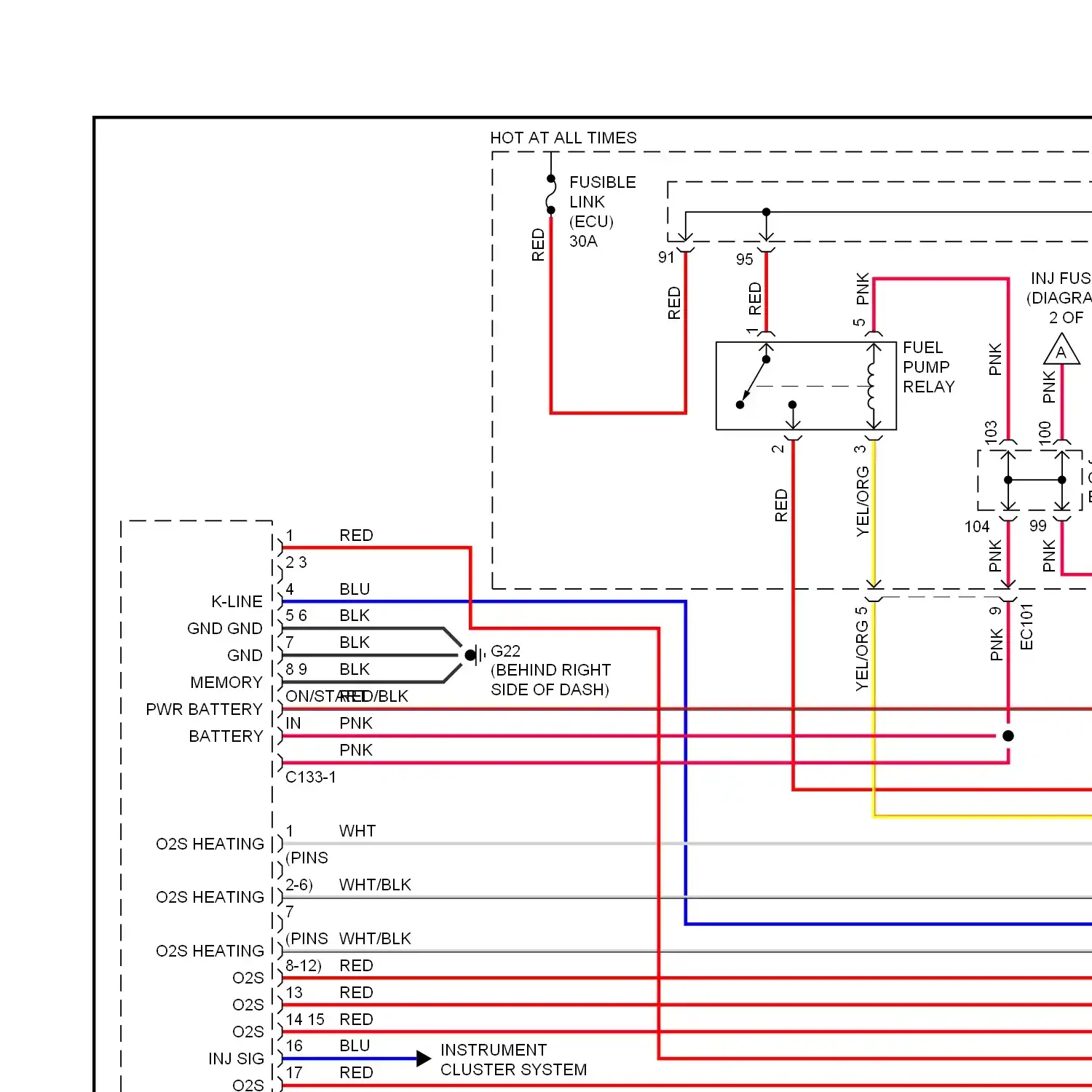
Task: Select the BLK label beside pin 7
Action: [x=355, y=642]
